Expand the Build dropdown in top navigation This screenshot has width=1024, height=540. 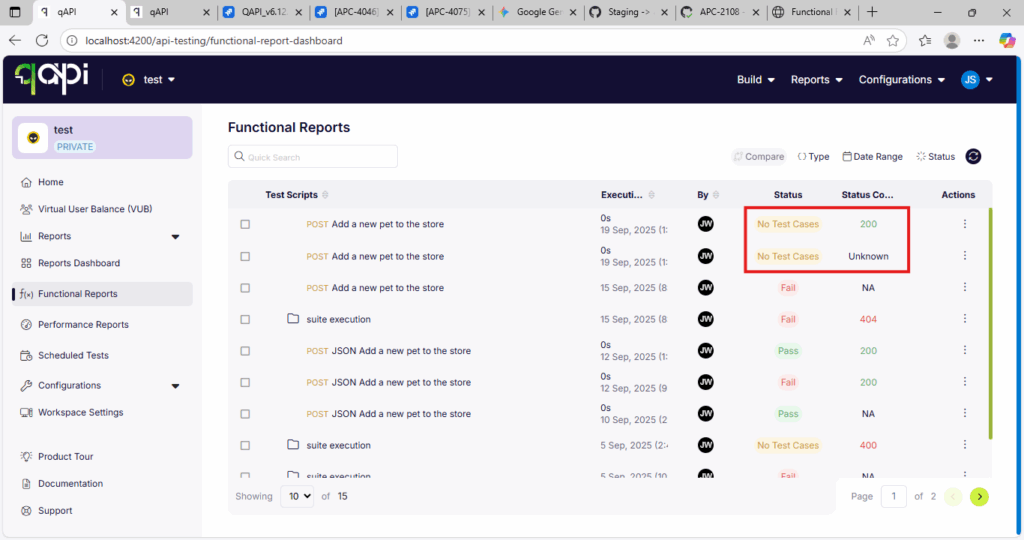click(755, 80)
